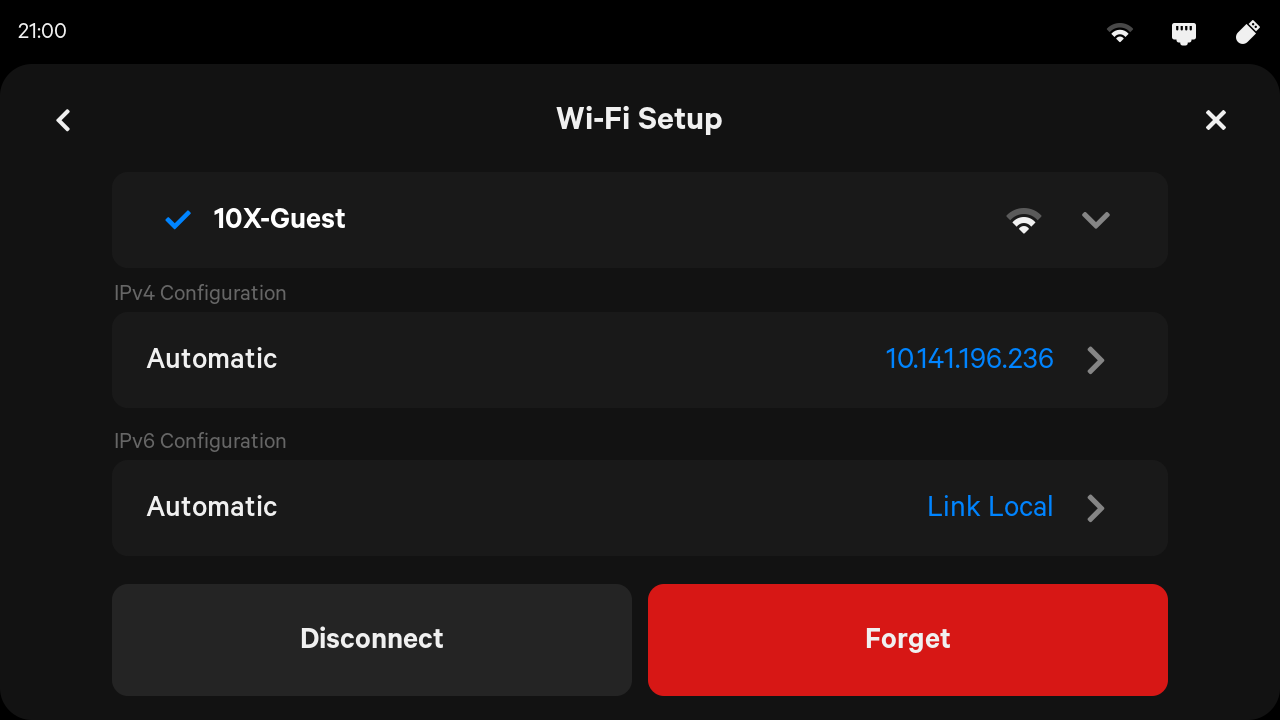Select the 10X-Guest network name
This screenshot has width=1280, height=720.
[x=279, y=219]
